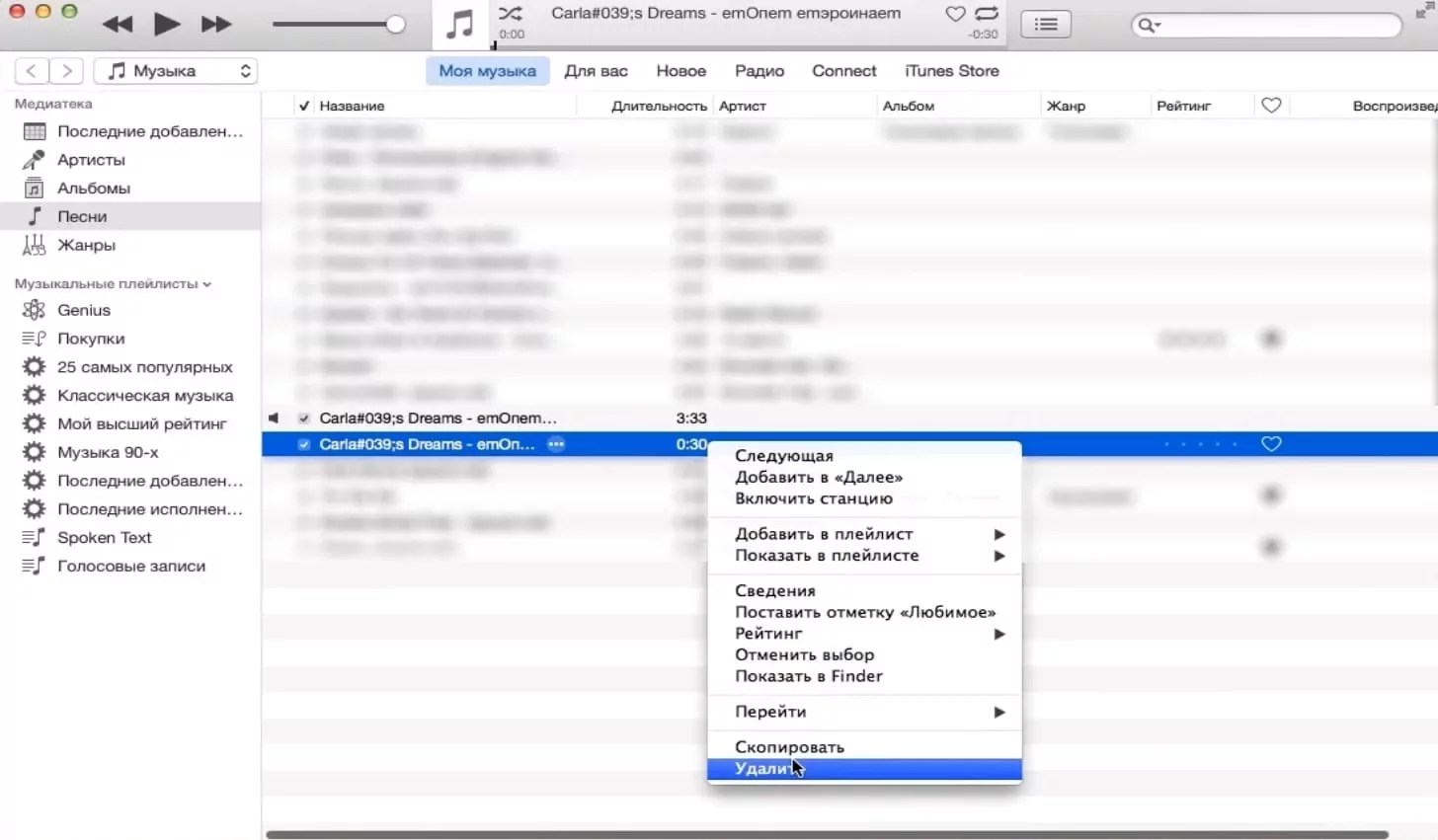Sort by the heart column header

pyautogui.click(x=1271, y=106)
